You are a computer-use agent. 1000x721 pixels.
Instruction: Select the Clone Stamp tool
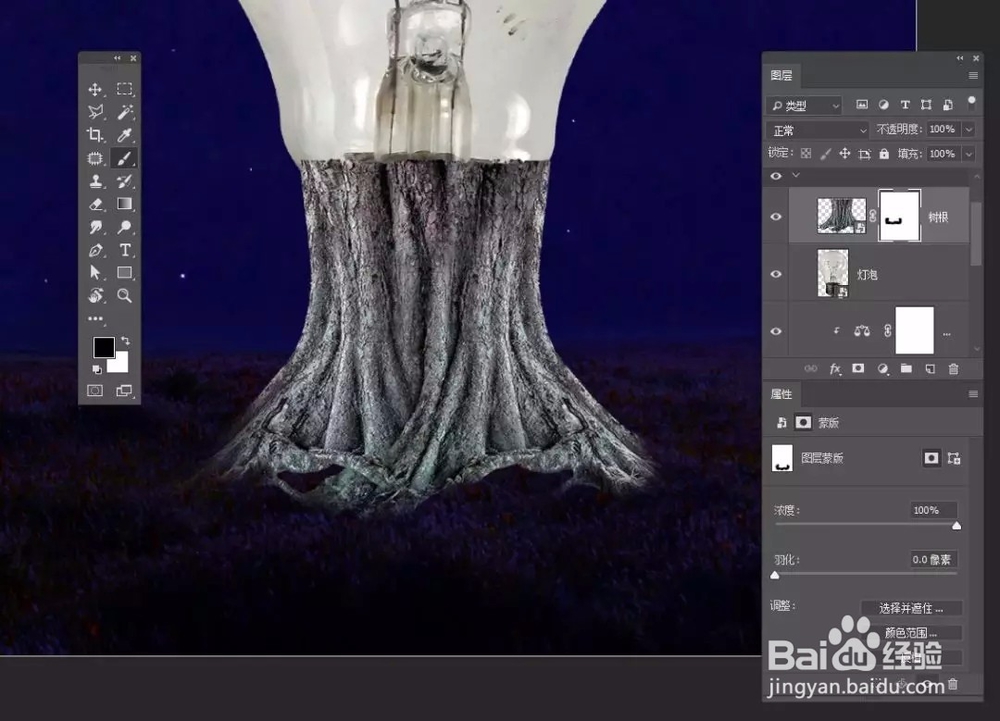coord(95,183)
